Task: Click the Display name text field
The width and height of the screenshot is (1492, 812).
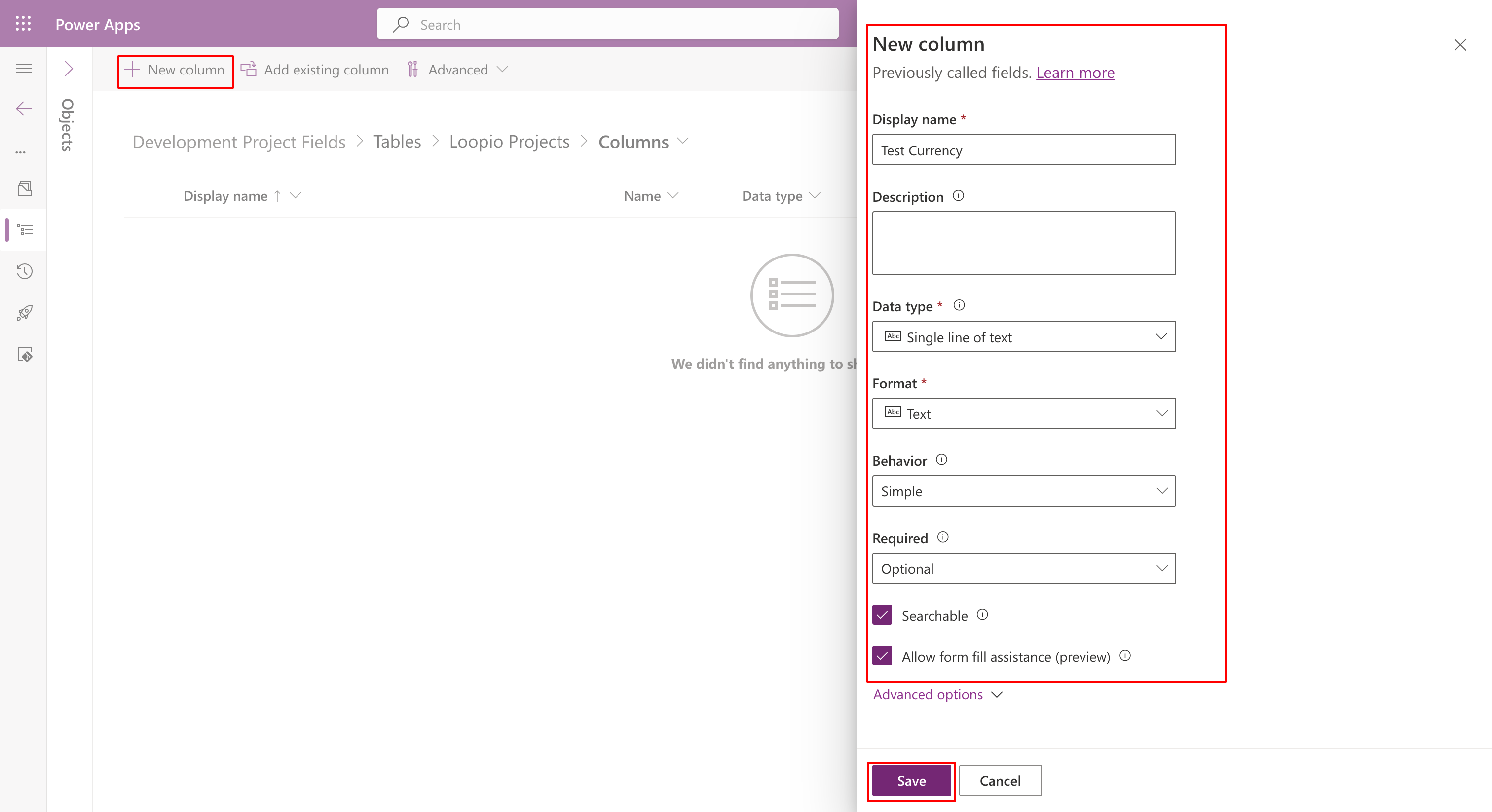Action: click(x=1024, y=150)
